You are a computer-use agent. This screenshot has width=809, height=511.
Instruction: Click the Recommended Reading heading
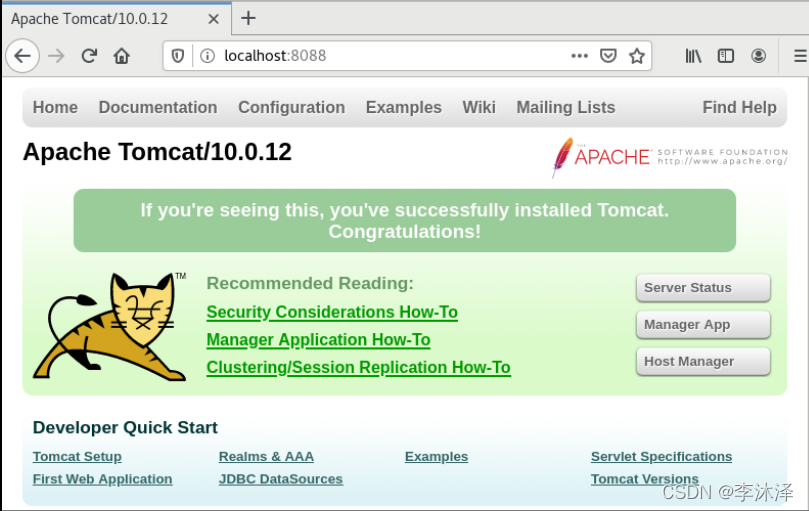tap(310, 283)
